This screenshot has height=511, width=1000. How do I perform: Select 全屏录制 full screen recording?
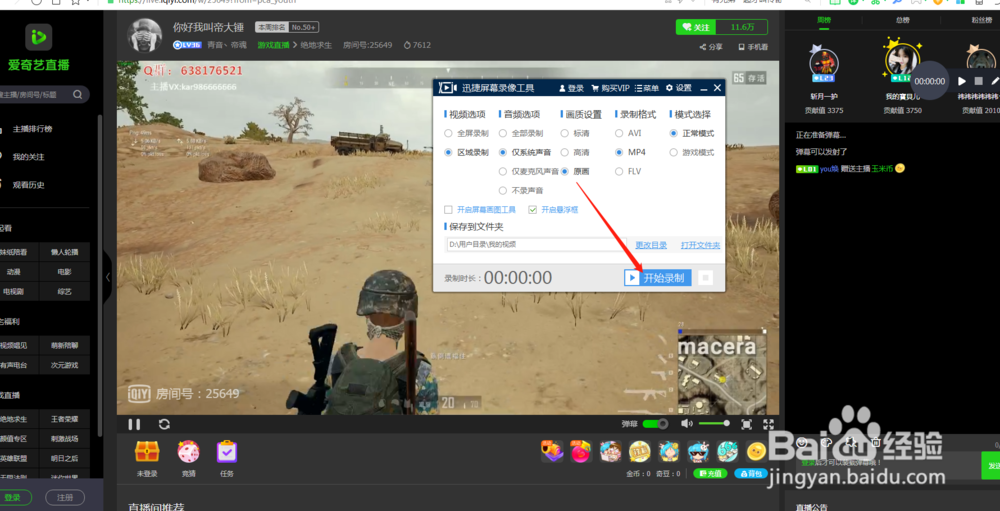(467, 133)
